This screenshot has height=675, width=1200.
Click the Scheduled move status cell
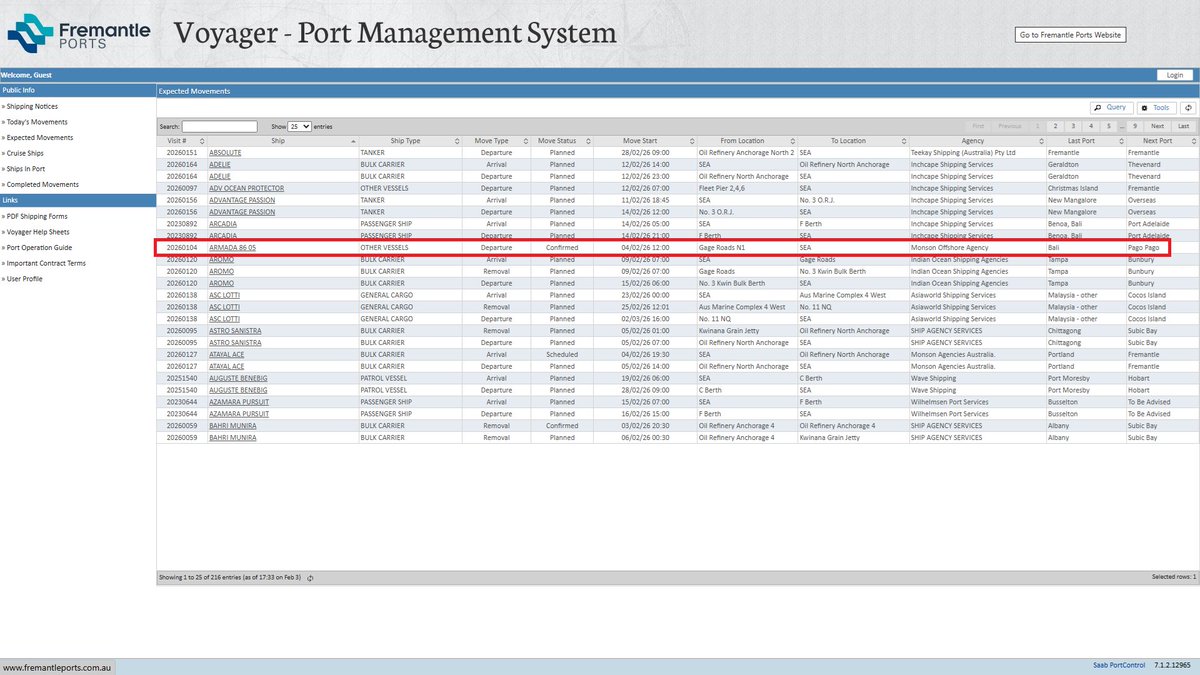tap(562, 354)
